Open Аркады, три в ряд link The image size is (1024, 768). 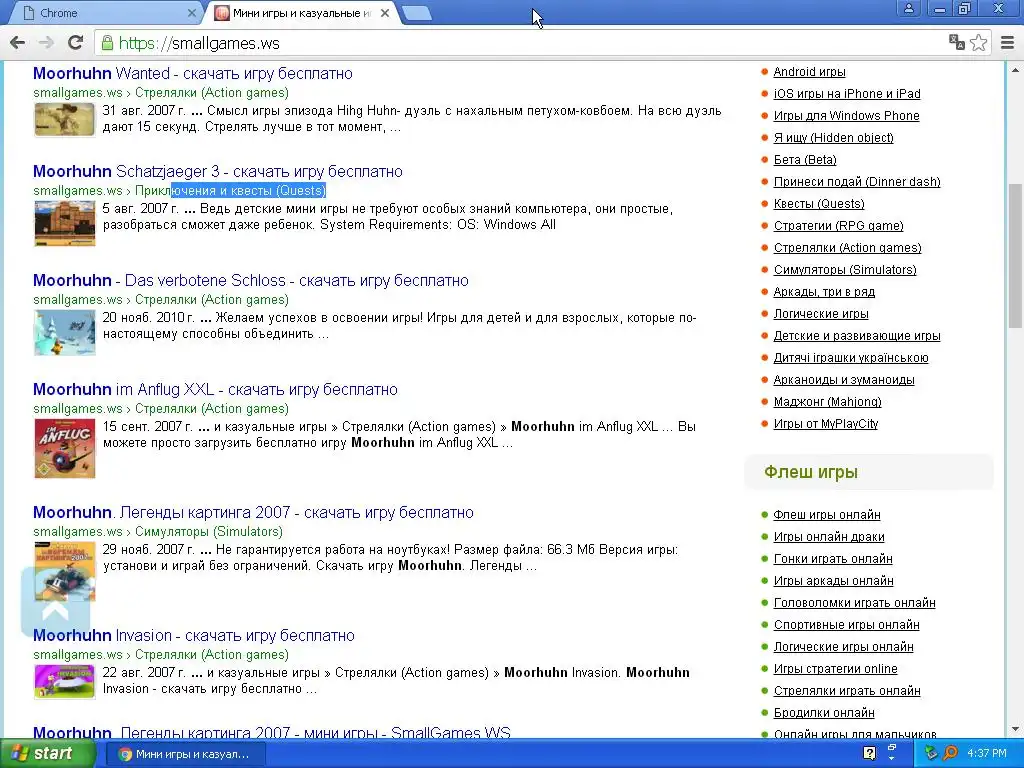(x=824, y=291)
